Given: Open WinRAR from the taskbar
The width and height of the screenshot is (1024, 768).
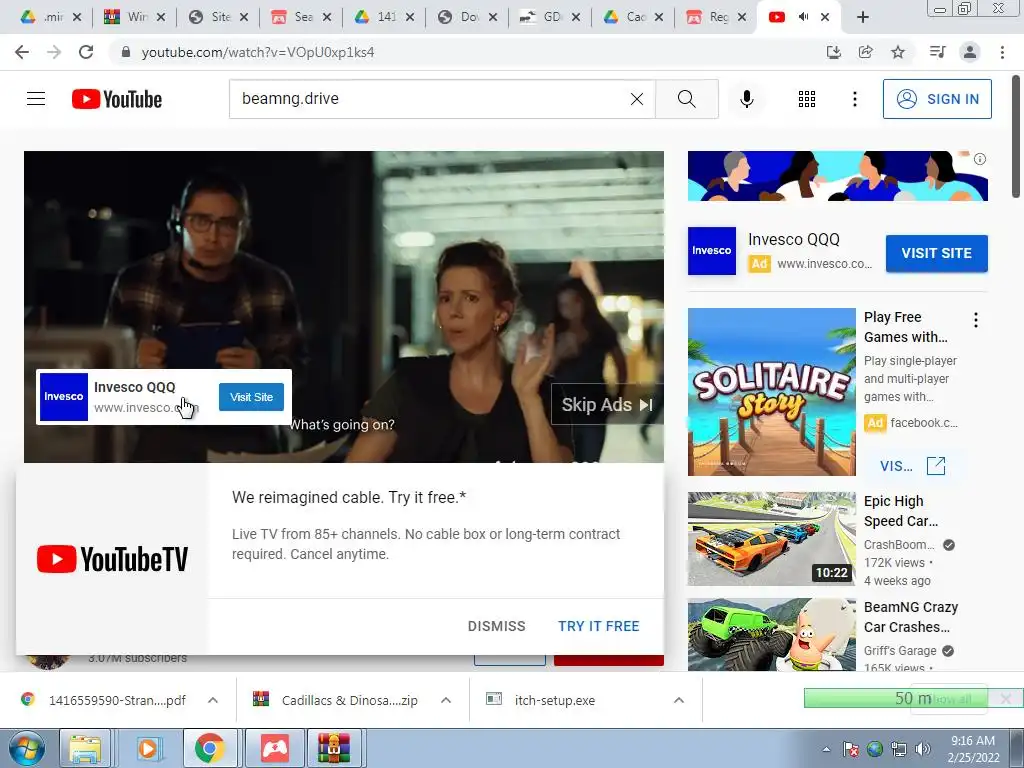Looking at the screenshot, I should (x=334, y=748).
